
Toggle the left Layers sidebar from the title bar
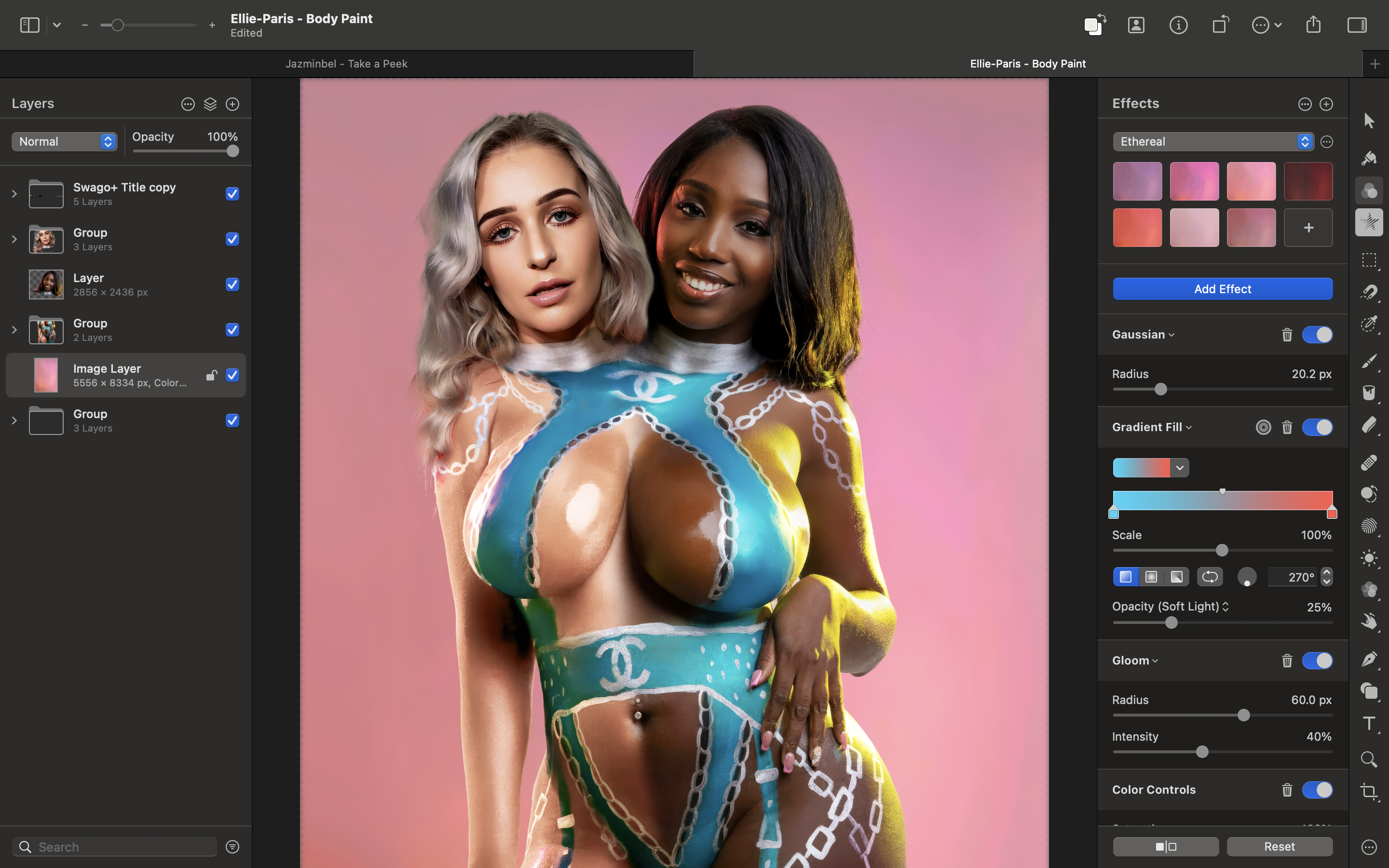pos(30,25)
